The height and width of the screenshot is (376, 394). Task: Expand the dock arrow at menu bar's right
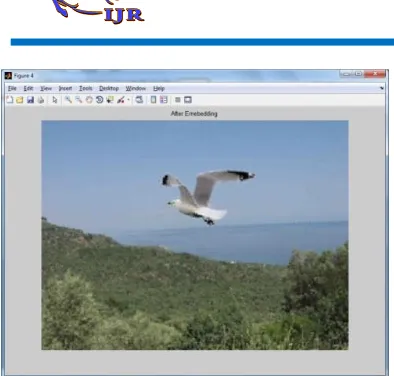click(x=382, y=88)
